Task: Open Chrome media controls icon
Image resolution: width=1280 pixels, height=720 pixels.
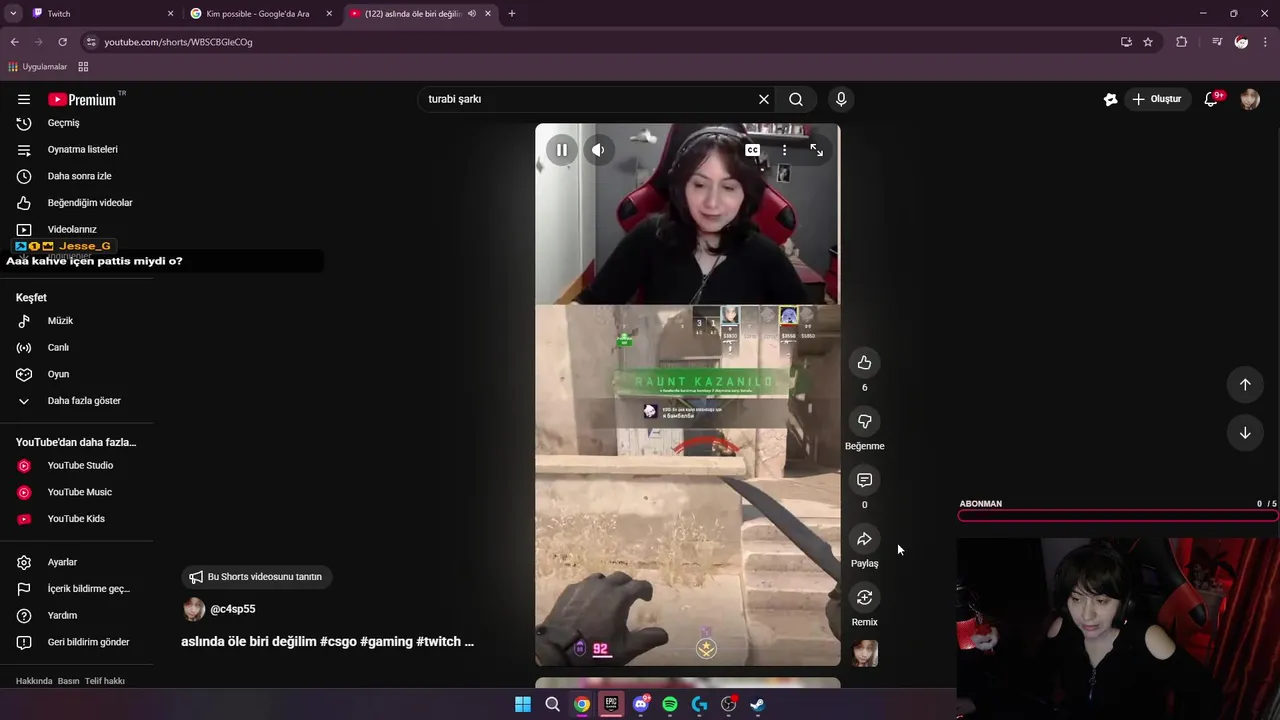Action: point(1216,42)
